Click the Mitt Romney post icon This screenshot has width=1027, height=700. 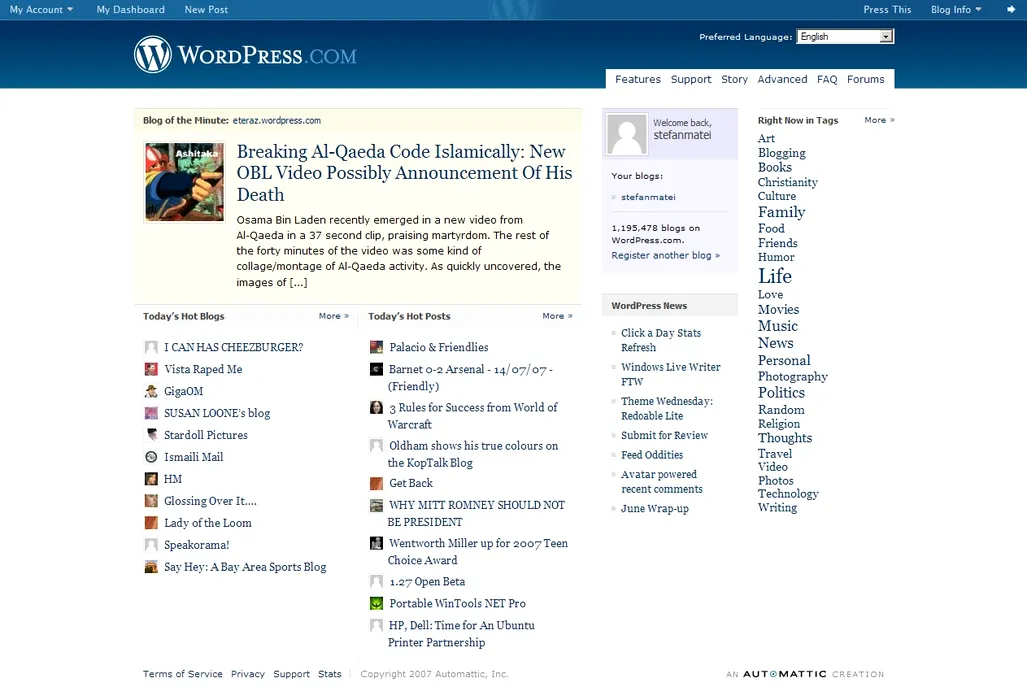[x=377, y=505]
